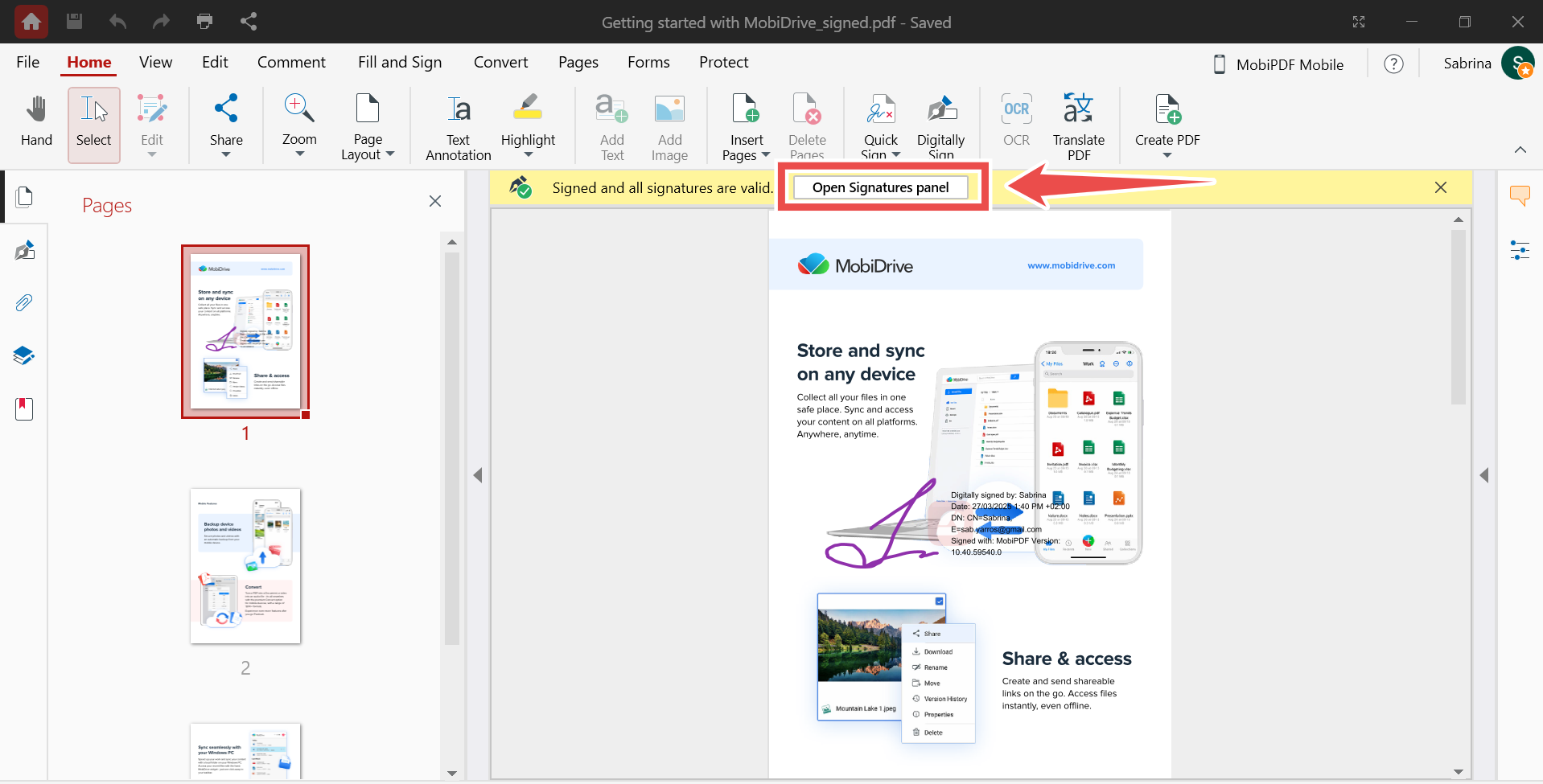Collapse the ribbon with the chevron
Viewport: 1543px width, 784px height.
[1520, 150]
